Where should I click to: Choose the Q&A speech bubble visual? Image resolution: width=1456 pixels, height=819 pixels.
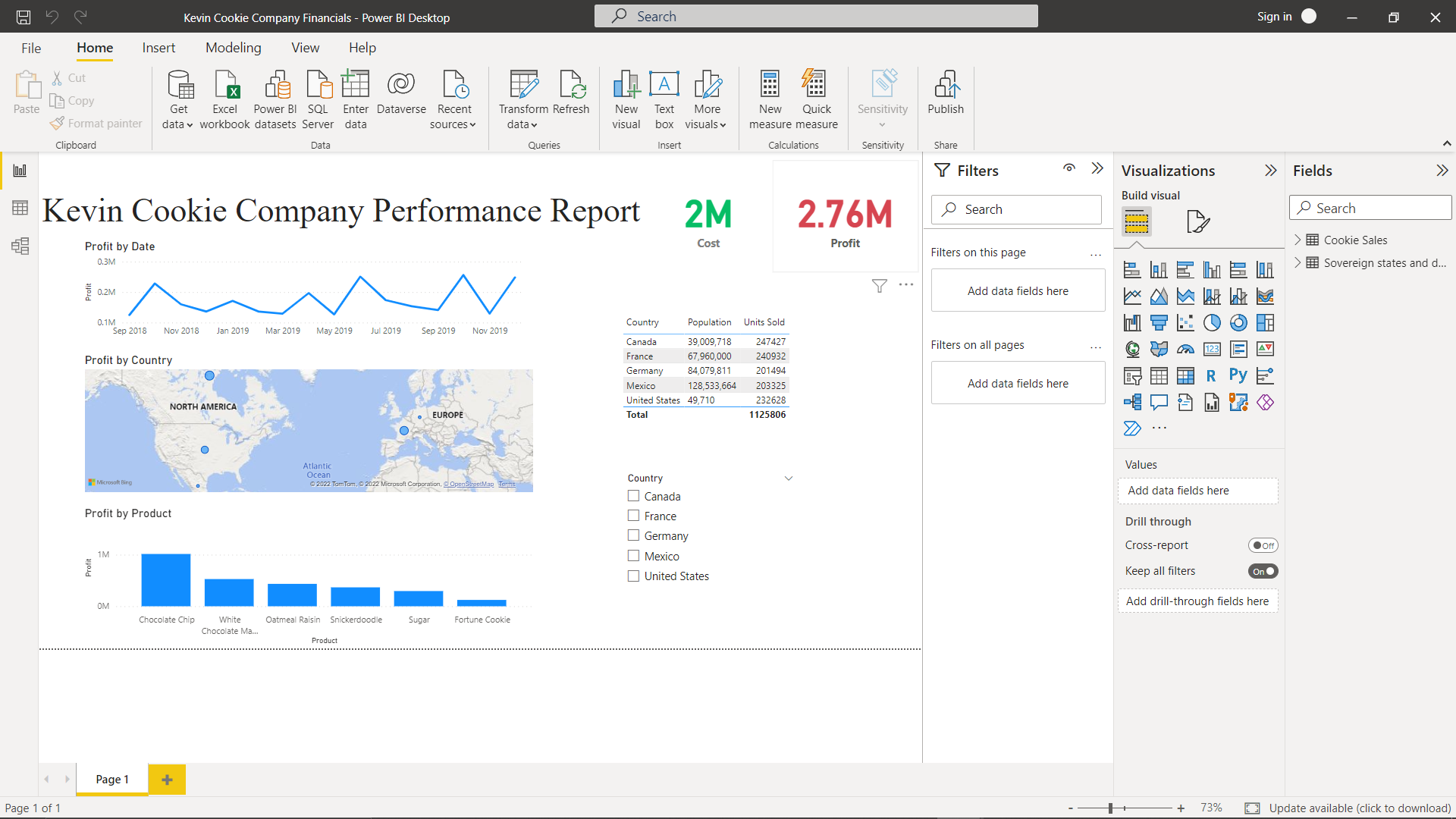pos(1159,403)
